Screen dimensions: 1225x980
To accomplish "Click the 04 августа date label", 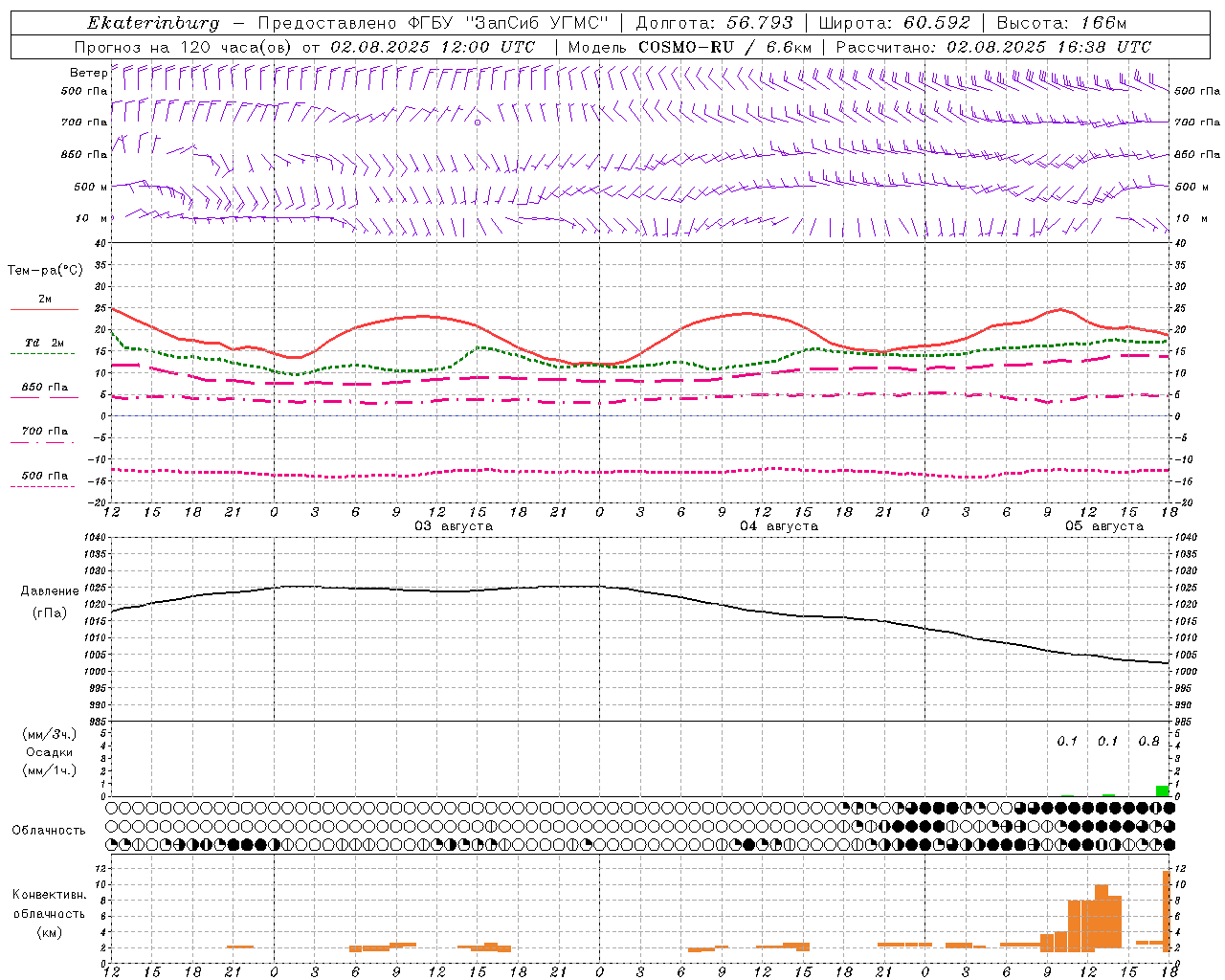I will pyautogui.click(x=779, y=526).
